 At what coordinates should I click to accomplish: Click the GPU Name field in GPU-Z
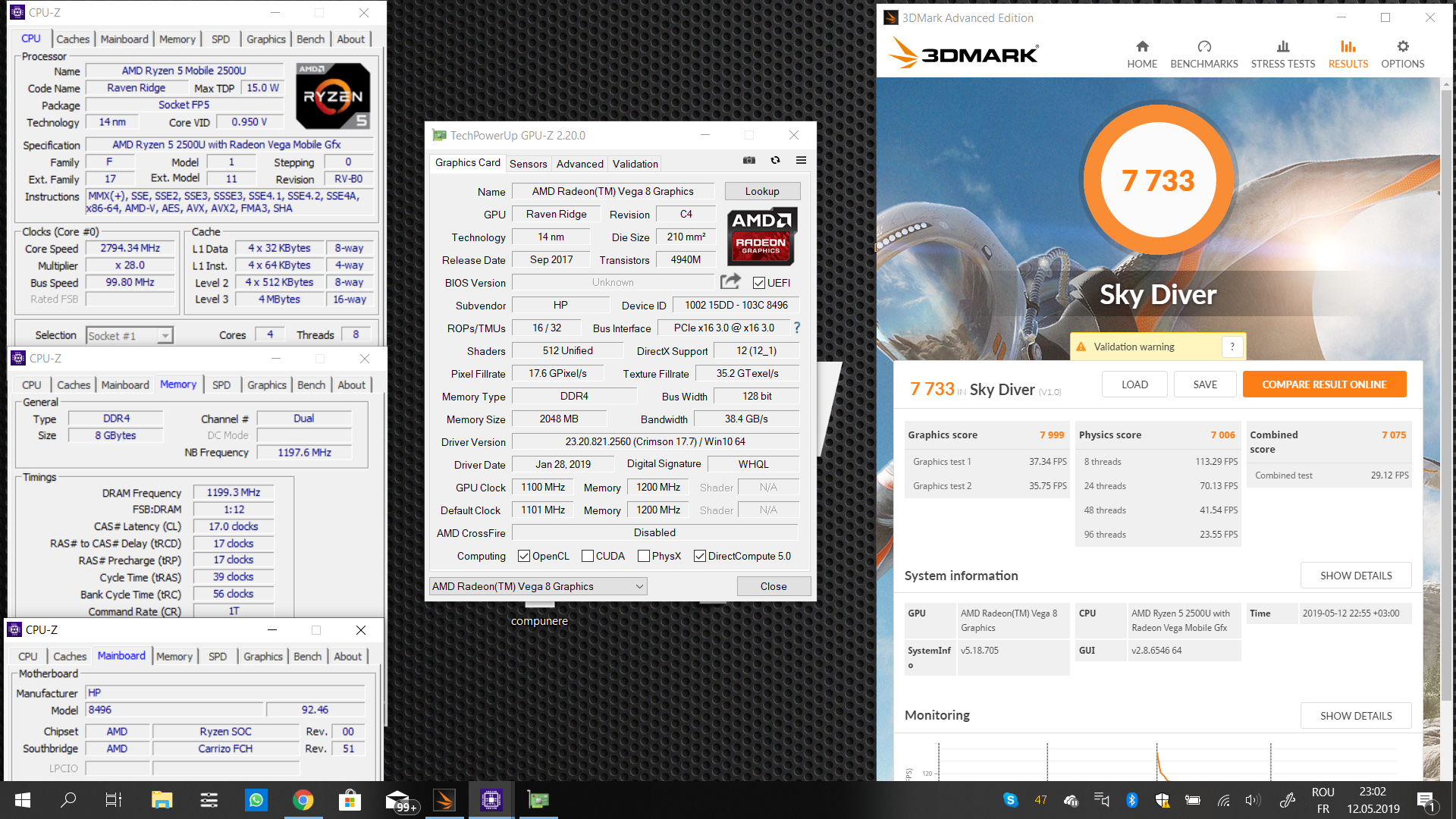[613, 191]
